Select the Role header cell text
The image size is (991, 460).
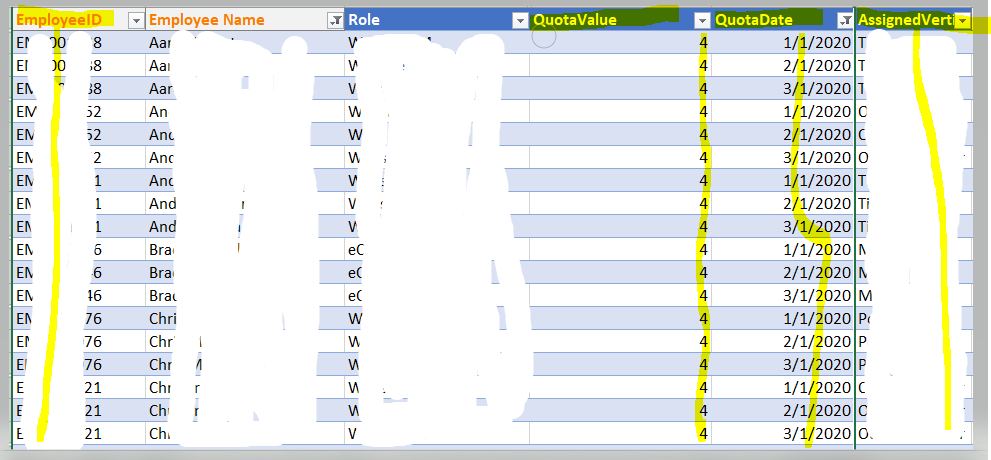click(364, 20)
